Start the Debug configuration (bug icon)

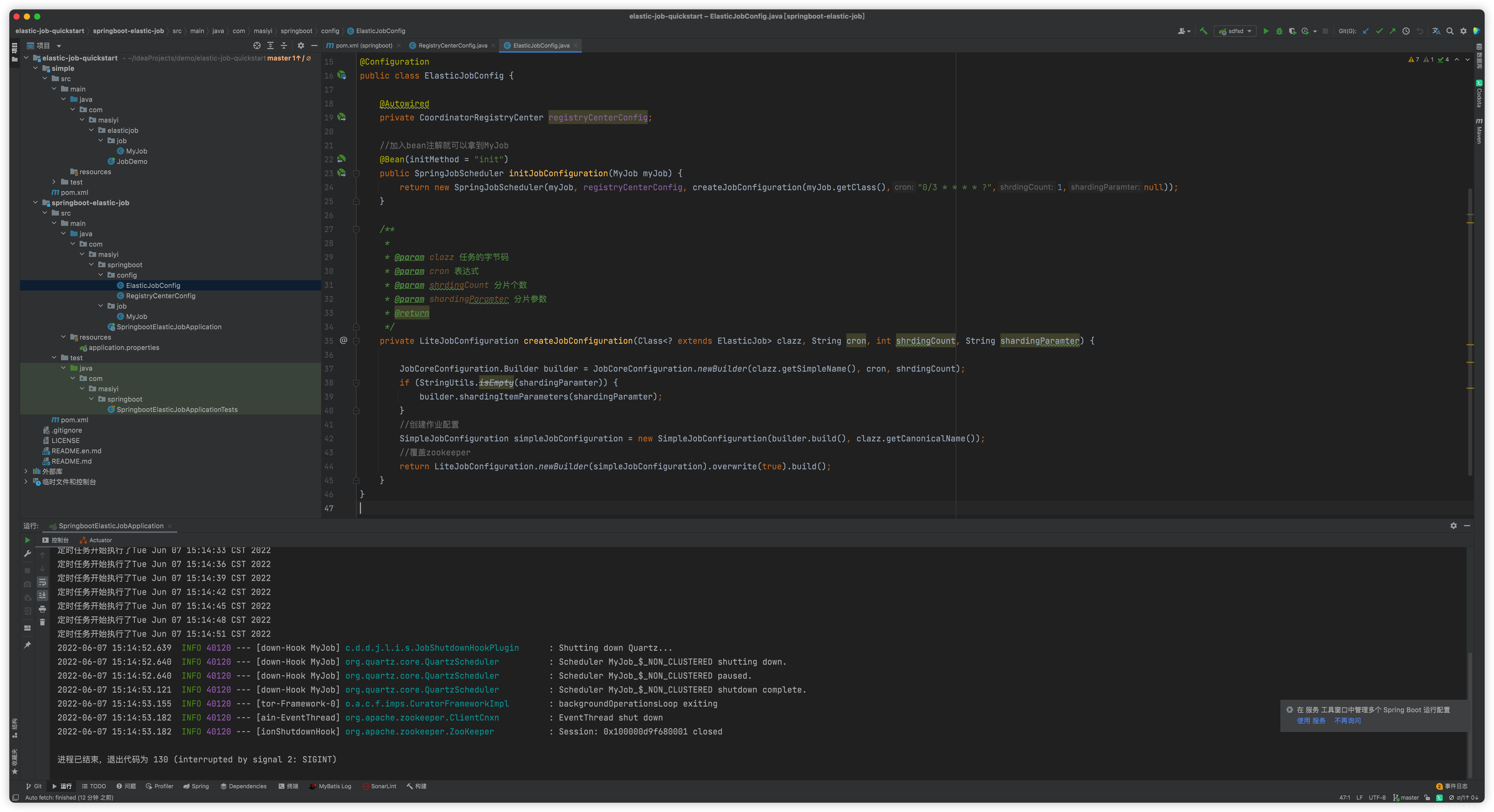(1279, 31)
